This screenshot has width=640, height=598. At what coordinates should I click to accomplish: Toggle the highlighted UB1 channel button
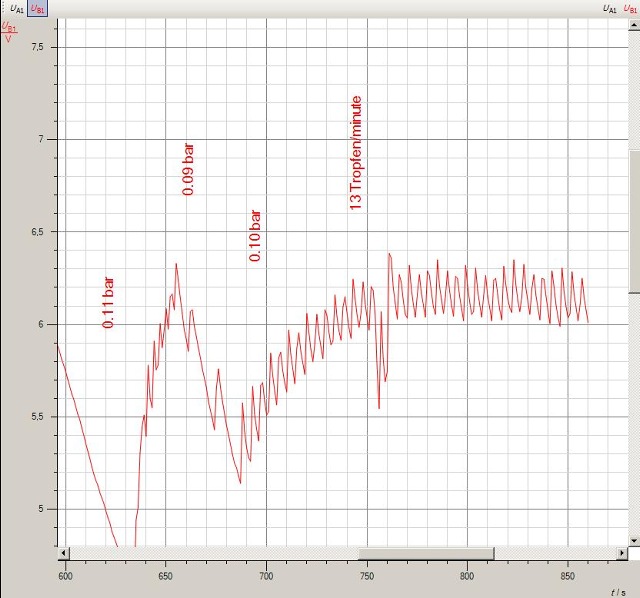coord(37,9)
